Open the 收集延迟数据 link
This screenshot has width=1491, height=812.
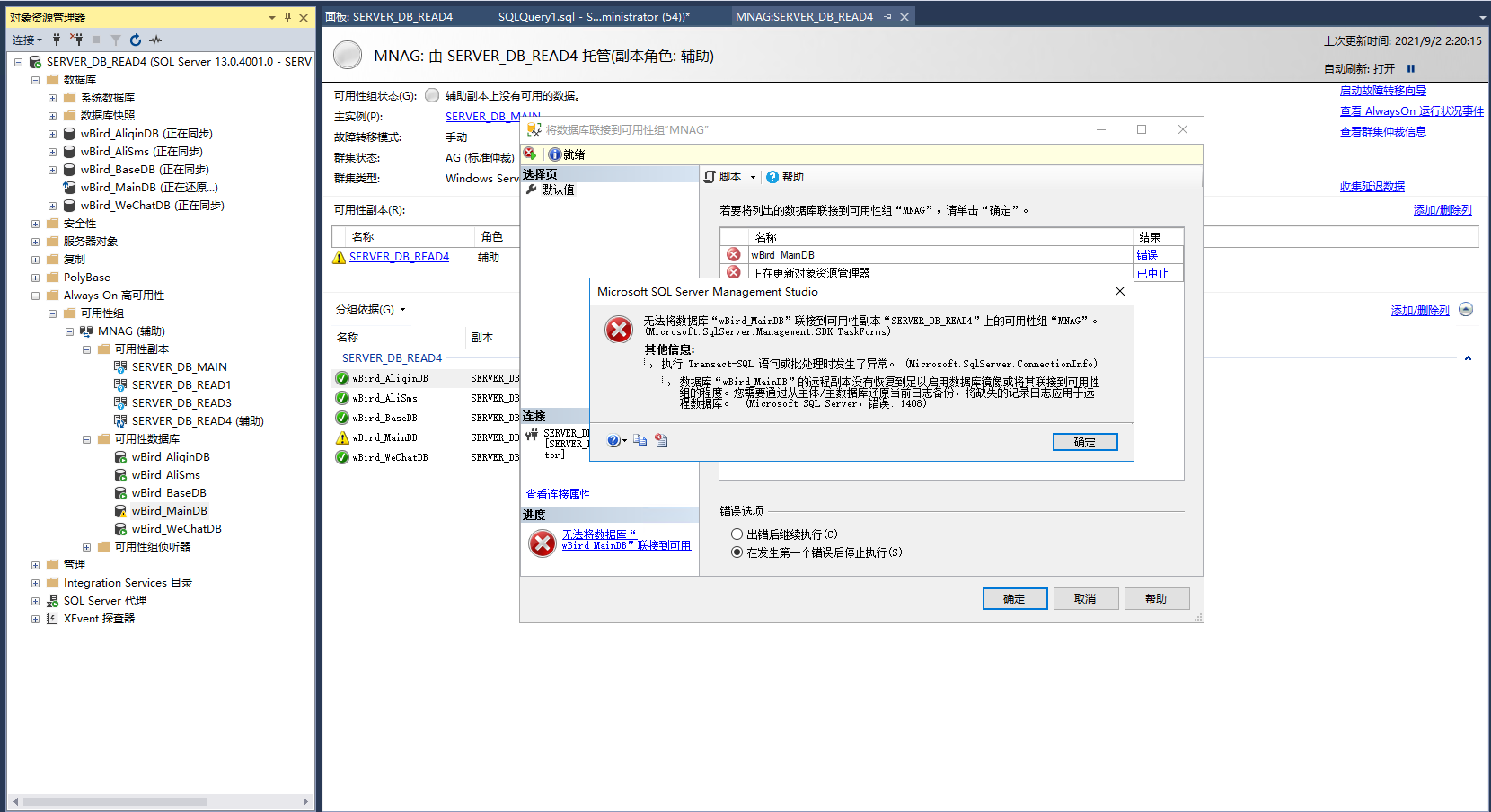(x=1372, y=187)
